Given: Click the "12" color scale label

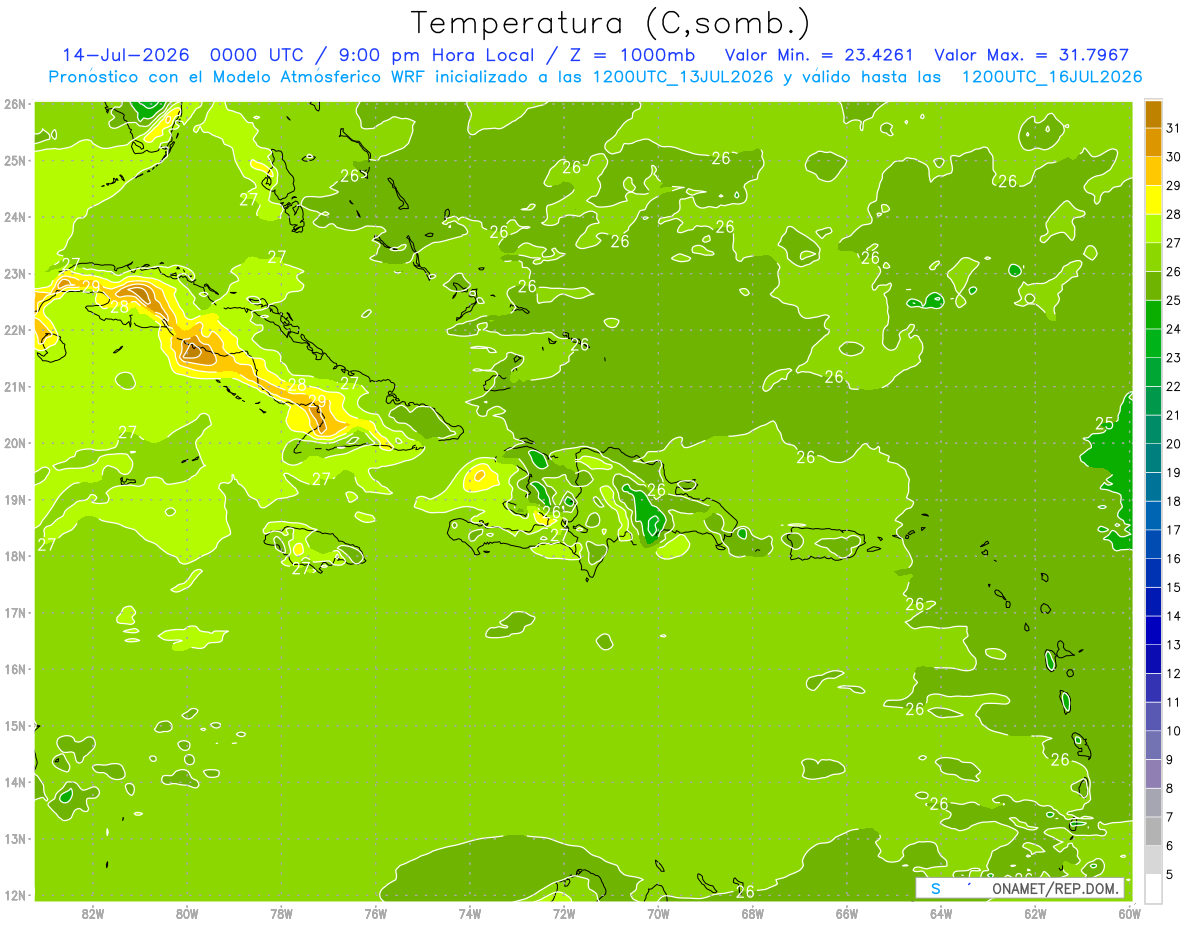Looking at the screenshot, I should tap(1174, 673).
